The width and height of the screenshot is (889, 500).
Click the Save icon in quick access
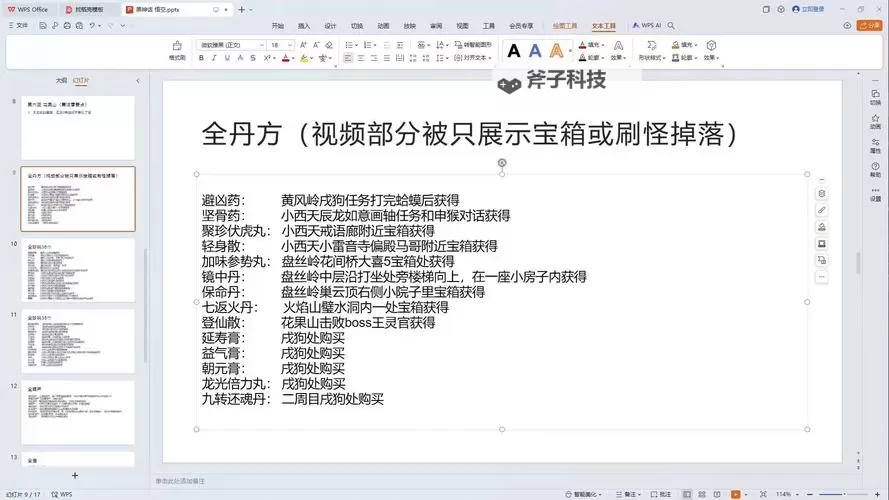click(x=43, y=26)
